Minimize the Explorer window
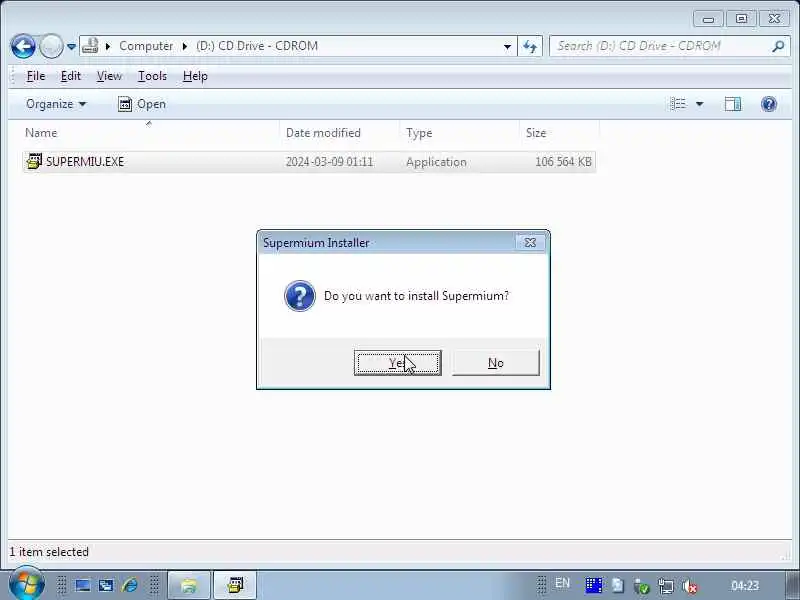Screen dimensions: 800x600 click(x=708, y=19)
